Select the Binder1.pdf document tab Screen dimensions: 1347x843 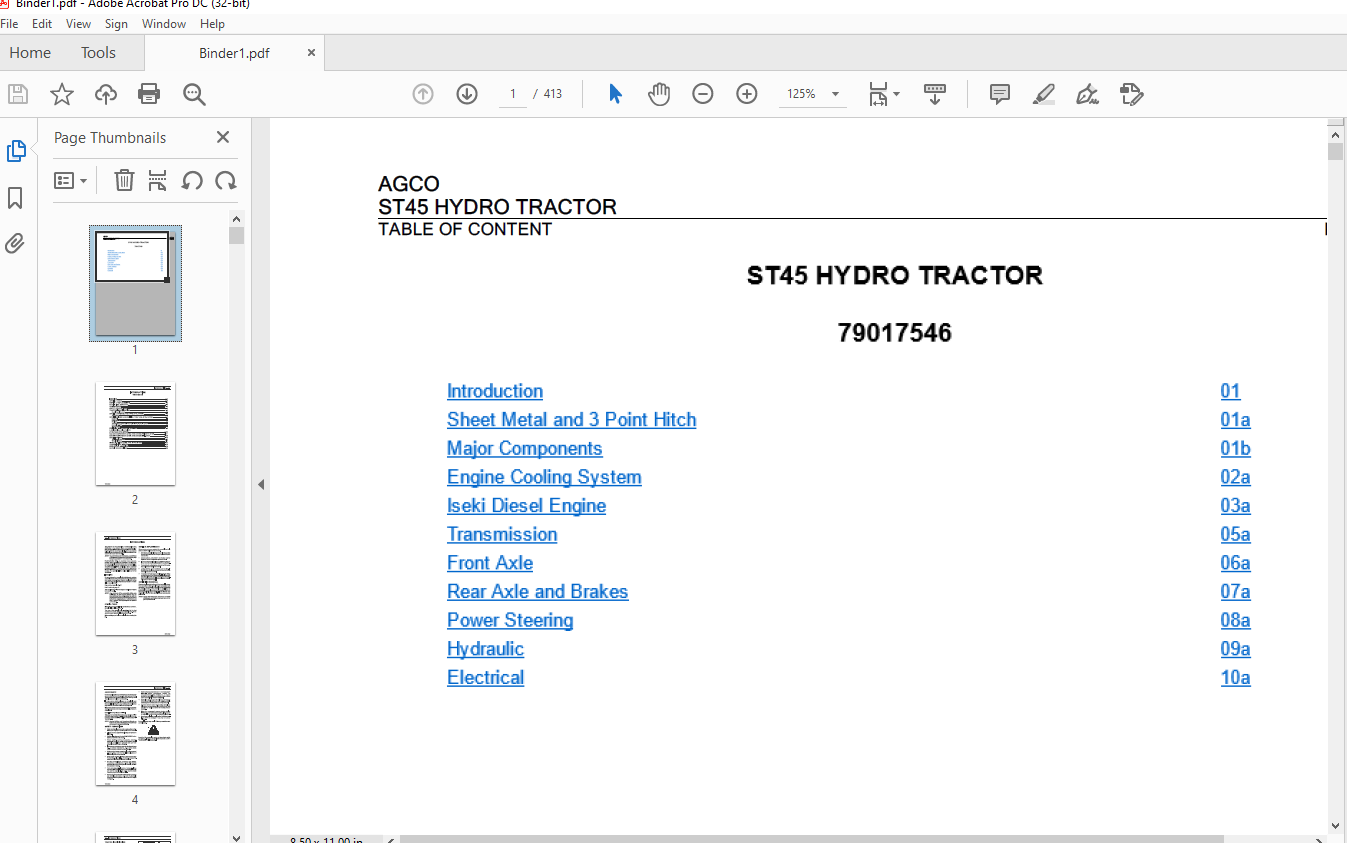pyautogui.click(x=234, y=53)
